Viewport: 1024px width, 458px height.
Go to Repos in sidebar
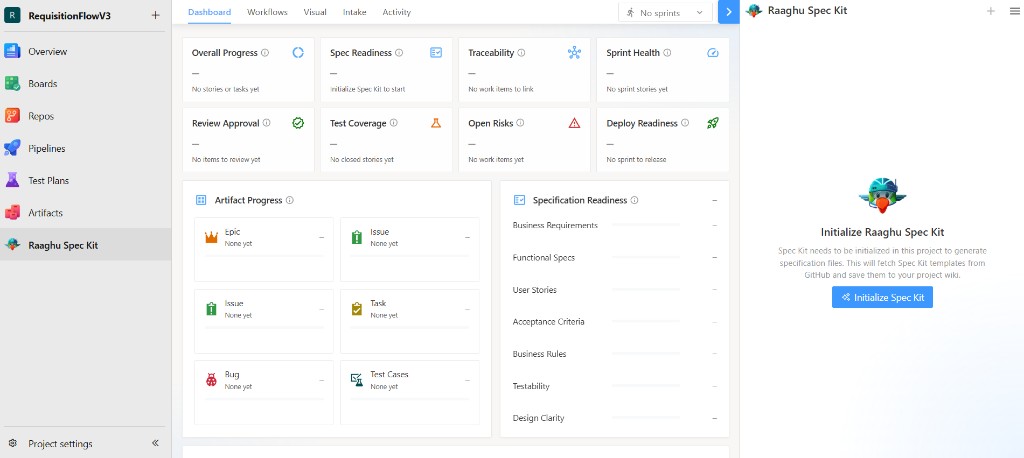pos(86,116)
